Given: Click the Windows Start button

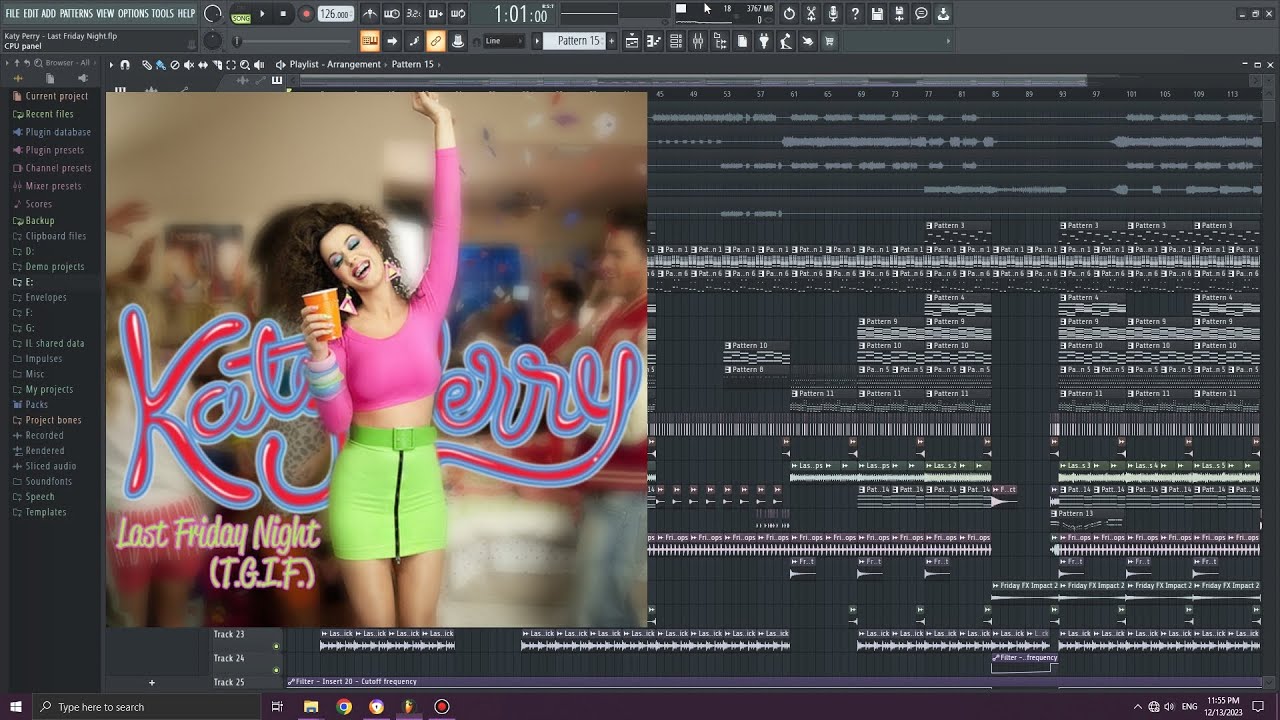Looking at the screenshot, I should click(15, 707).
